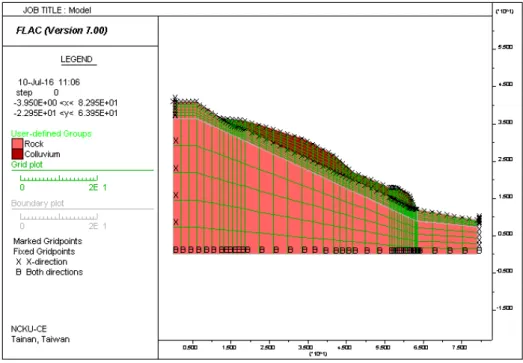Select the User-defined Groups label
The width and height of the screenshot is (523, 363).
point(51,134)
